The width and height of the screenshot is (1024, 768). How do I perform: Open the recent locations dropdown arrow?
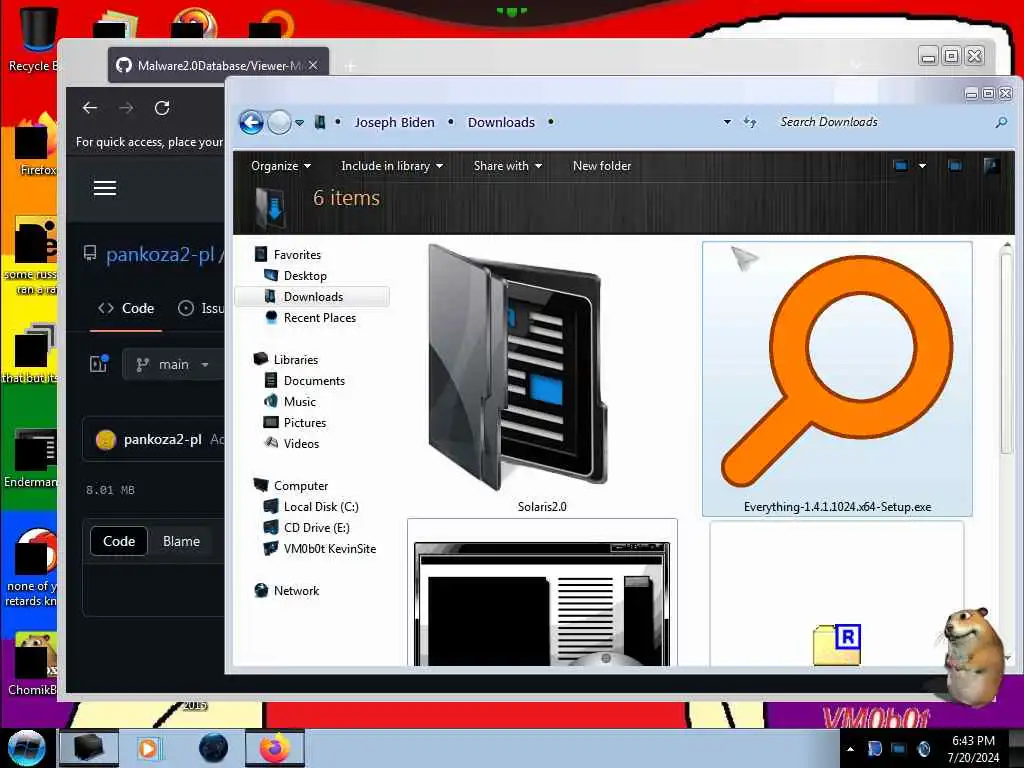click(x=299, y=123)
